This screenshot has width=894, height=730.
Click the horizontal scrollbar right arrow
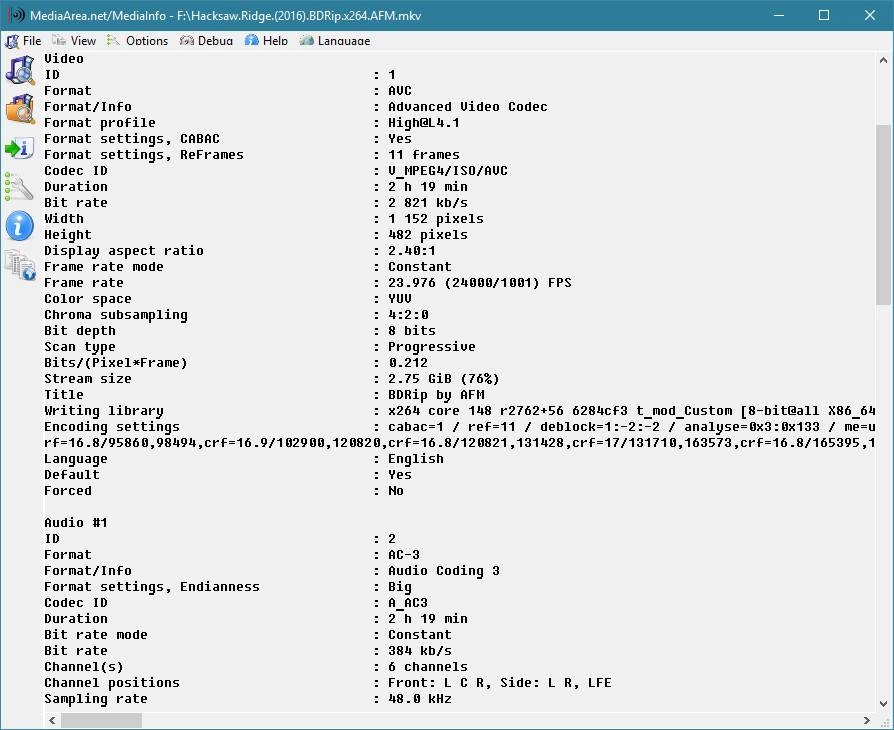(867, 720)
